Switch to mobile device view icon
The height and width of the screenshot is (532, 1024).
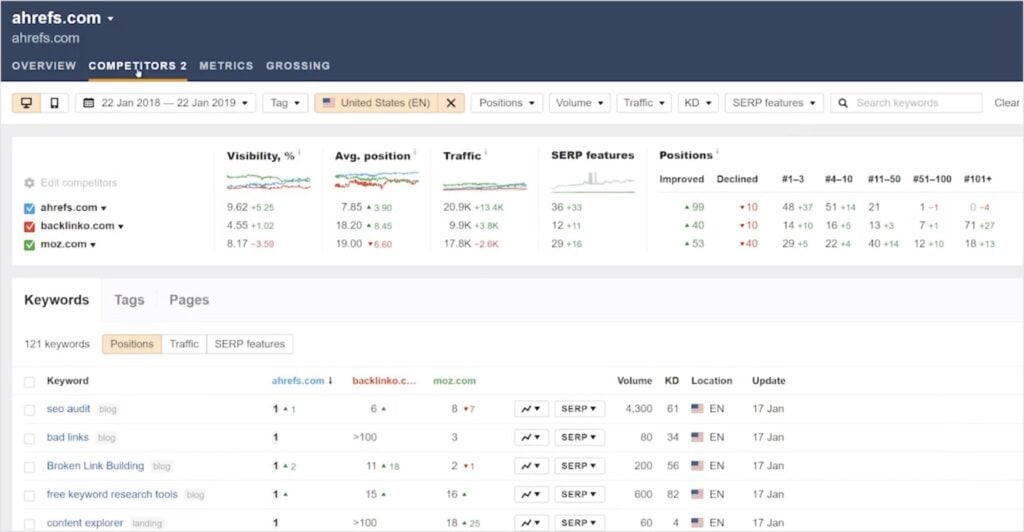click(55, 103)
